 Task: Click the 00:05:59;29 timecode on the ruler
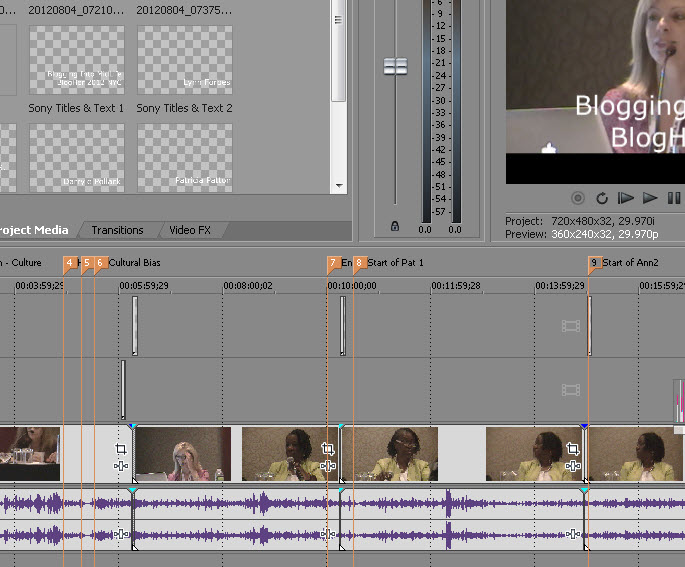click(x=144, y=286)
